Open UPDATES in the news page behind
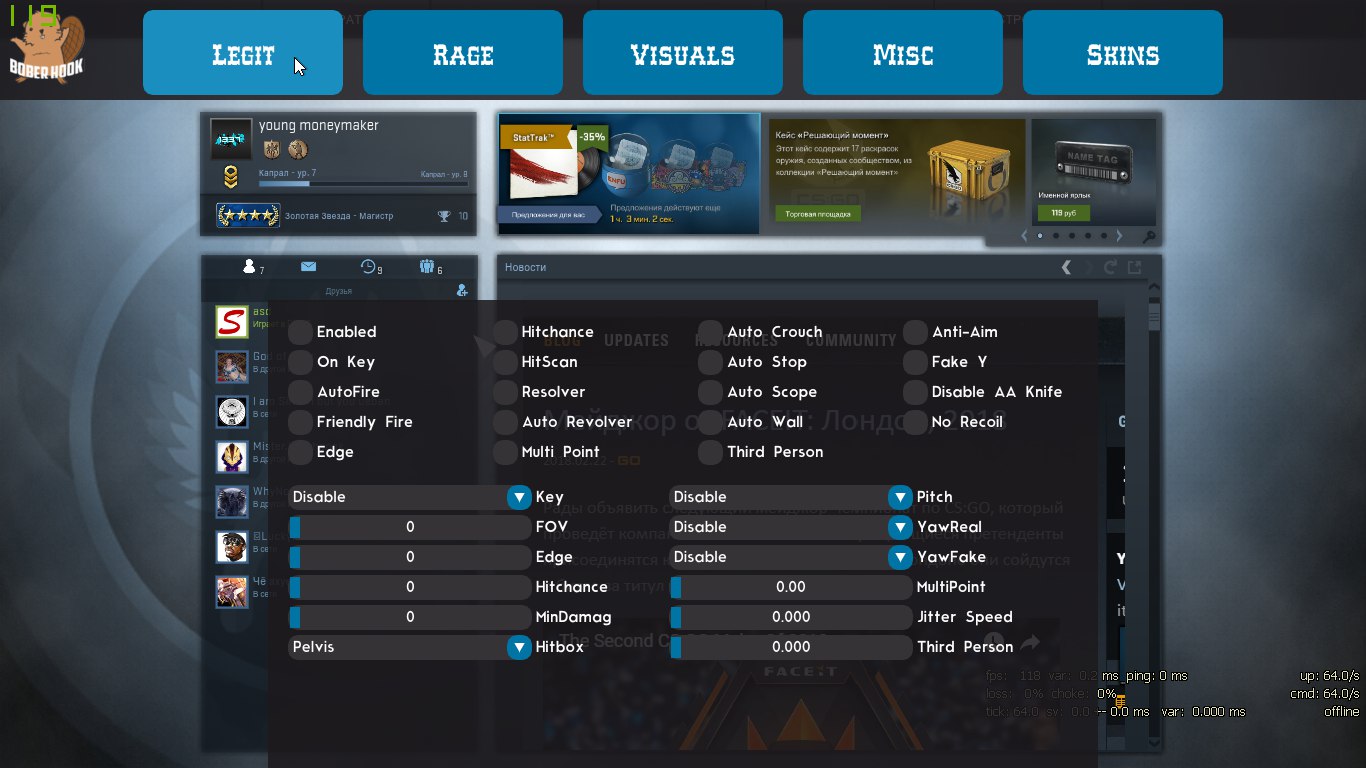This screenshot has width=1366, height=768. point(636,340)
